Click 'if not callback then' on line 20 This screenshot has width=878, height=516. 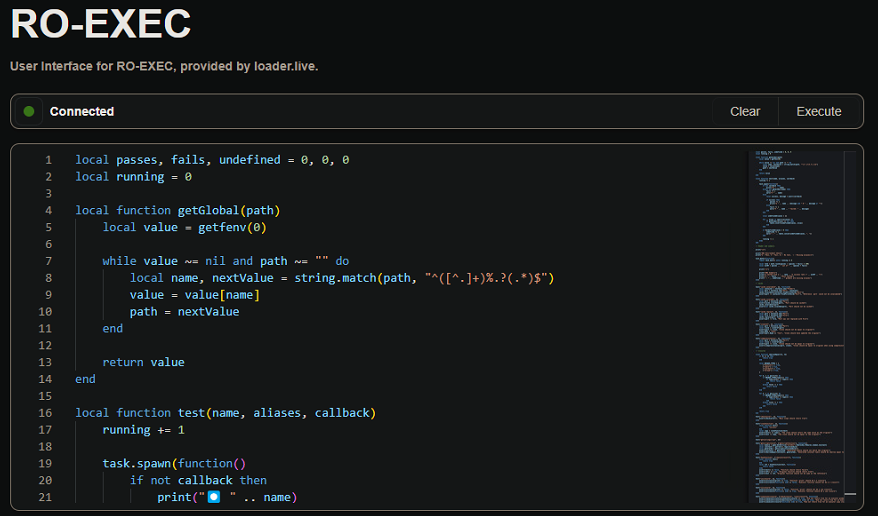[x=198, y=480]
